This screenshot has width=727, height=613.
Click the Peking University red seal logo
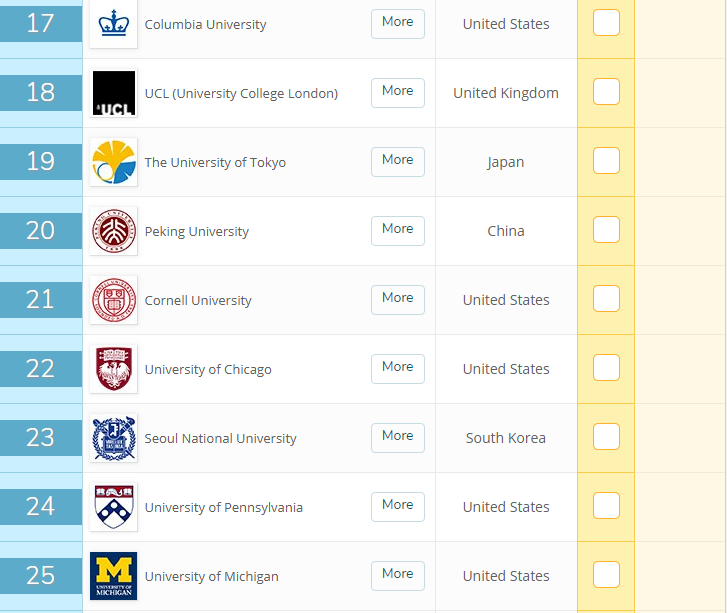click(x=113, y=231)
